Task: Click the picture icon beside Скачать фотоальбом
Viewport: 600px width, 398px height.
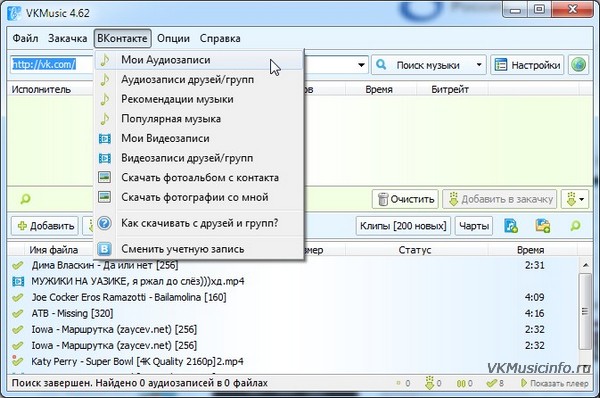Action: tap(104, 178)
